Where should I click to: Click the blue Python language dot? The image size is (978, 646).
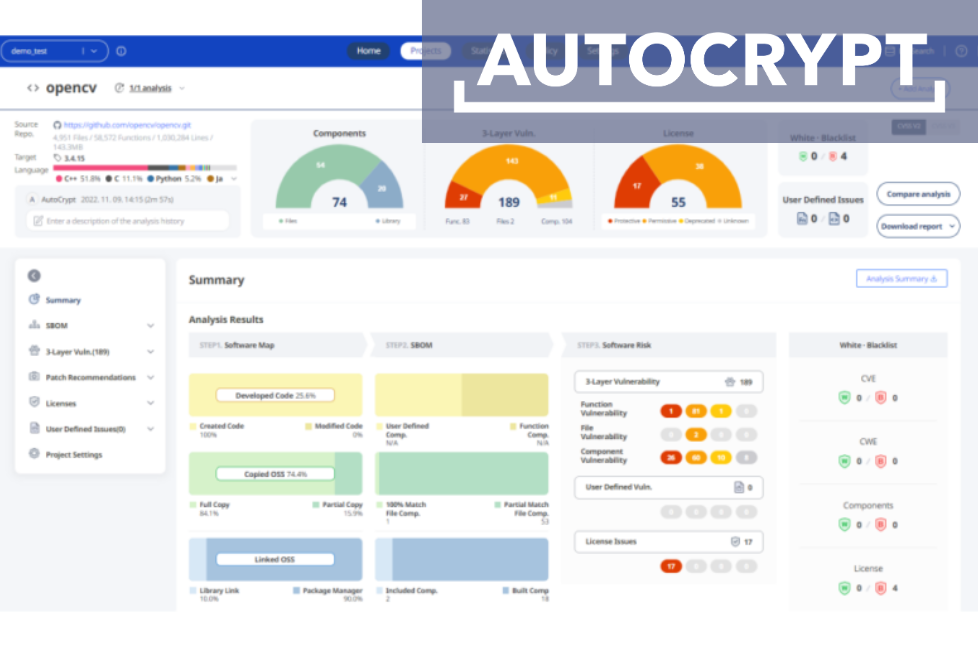pos(150,179)
